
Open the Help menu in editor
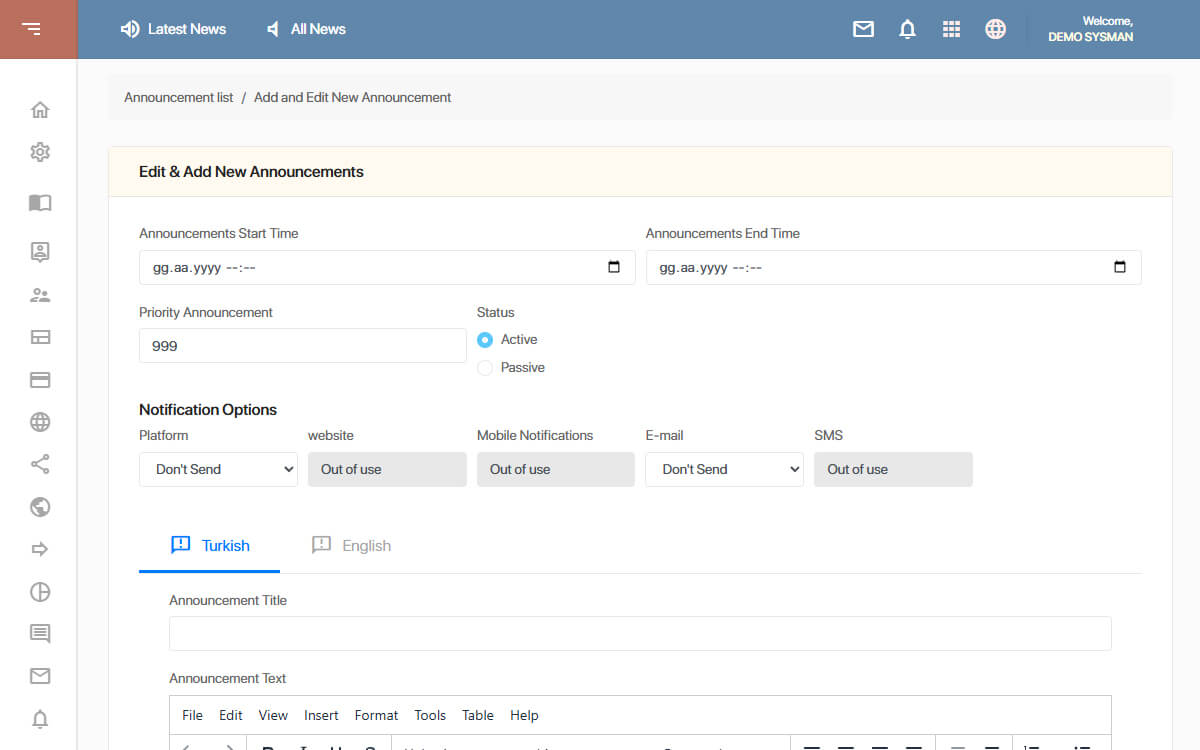point(524,715)
